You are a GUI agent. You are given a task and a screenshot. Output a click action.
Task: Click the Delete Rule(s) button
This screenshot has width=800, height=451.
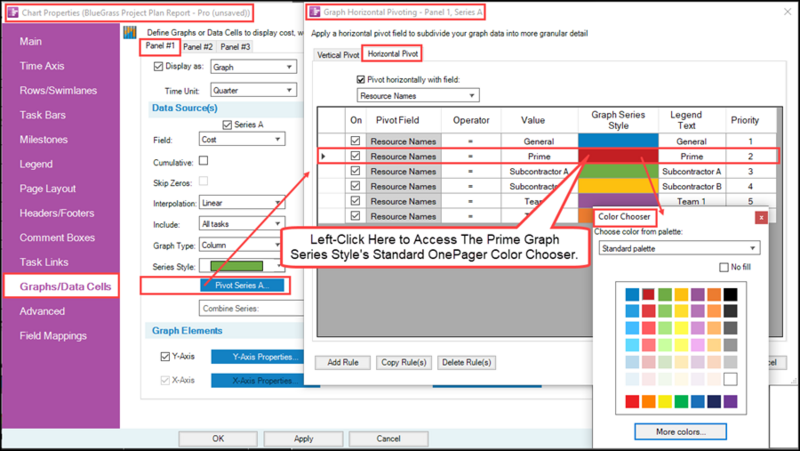click(466, 362)
